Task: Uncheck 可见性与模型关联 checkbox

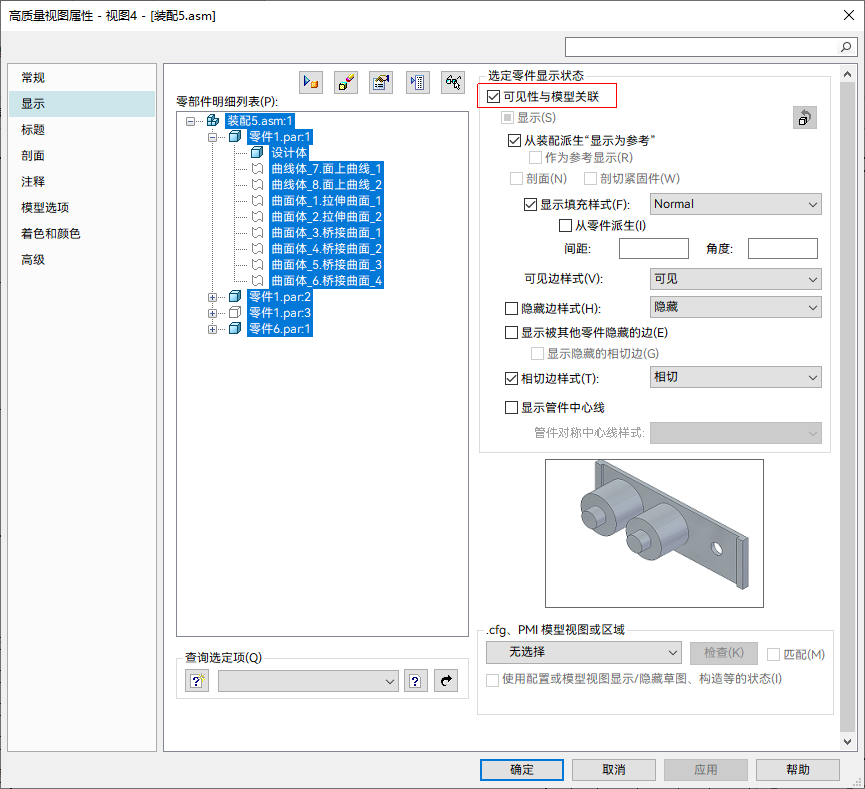Action: [493, 97]
